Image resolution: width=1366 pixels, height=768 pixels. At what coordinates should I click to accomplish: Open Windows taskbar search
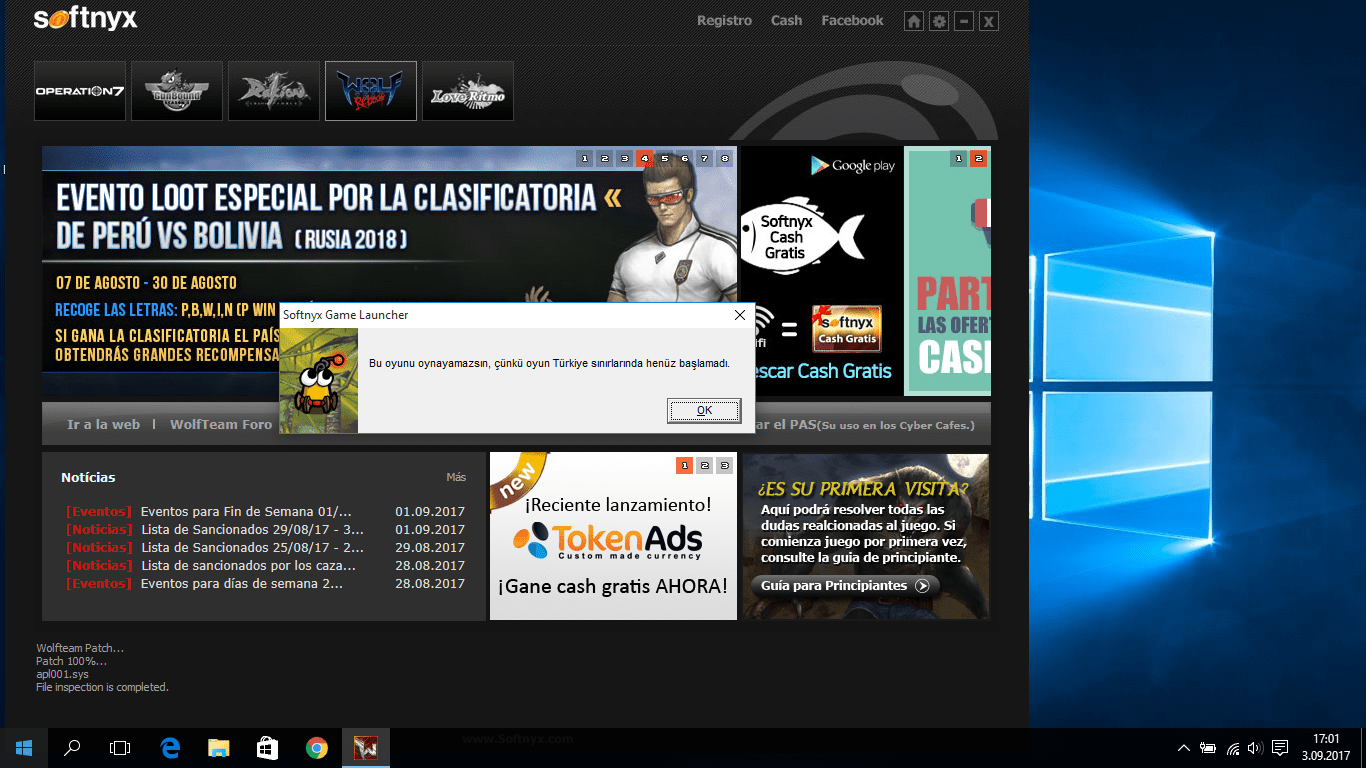(72, 748)
